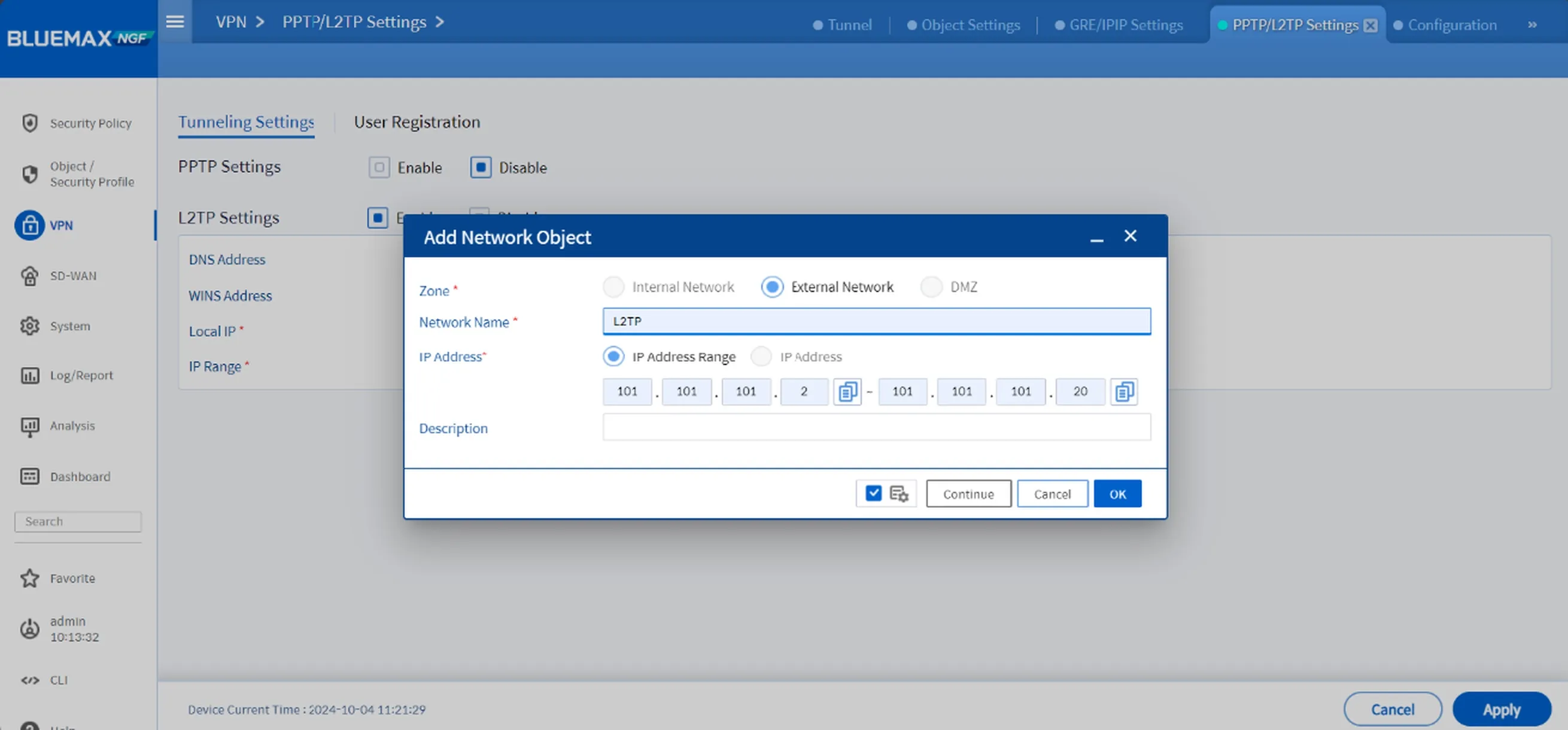Open the Tunneling Settings tab
Viewport: 1568px width, 730px height.
click(246, 122)
